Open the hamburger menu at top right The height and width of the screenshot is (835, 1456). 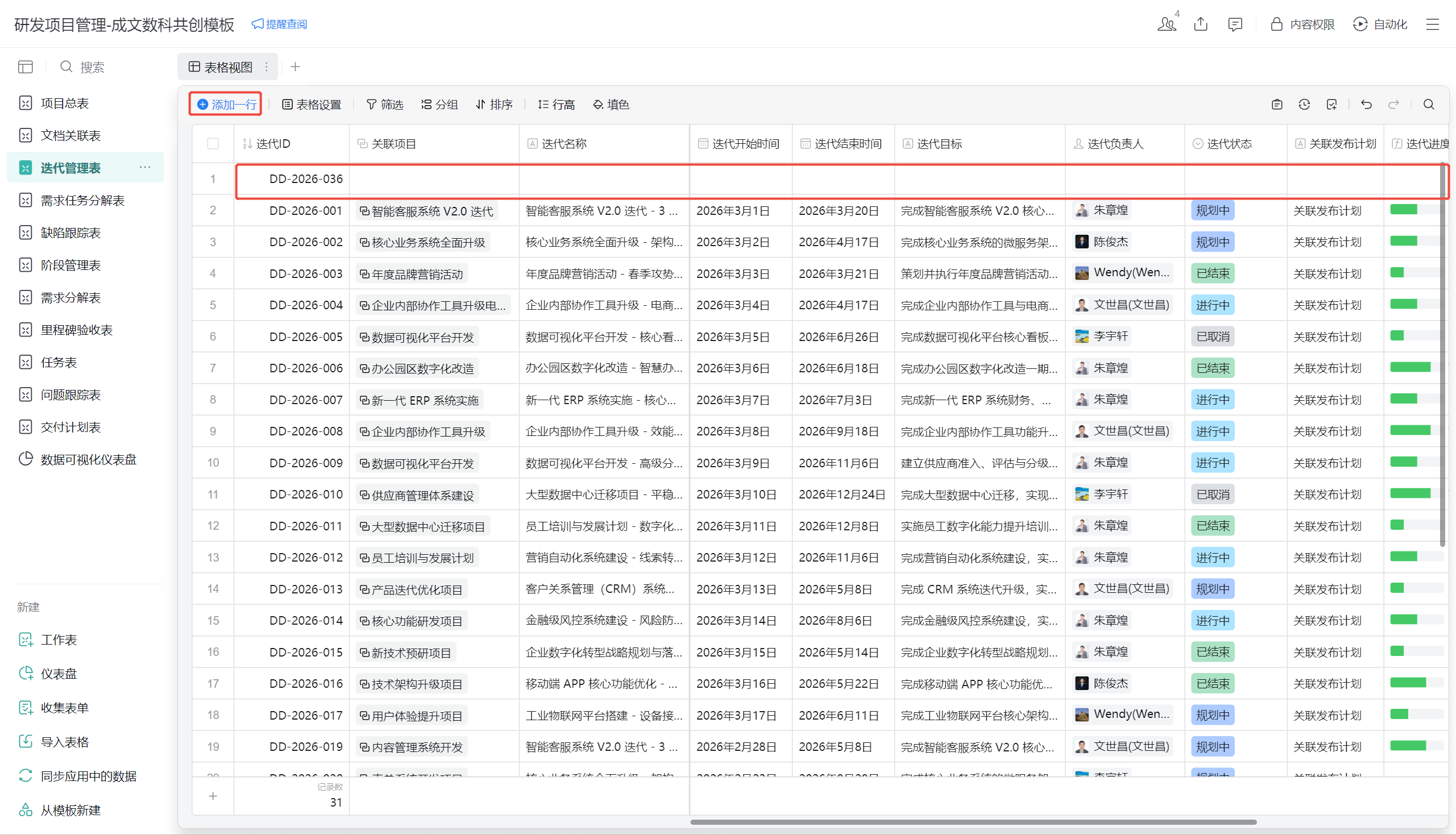(1433, 24)
